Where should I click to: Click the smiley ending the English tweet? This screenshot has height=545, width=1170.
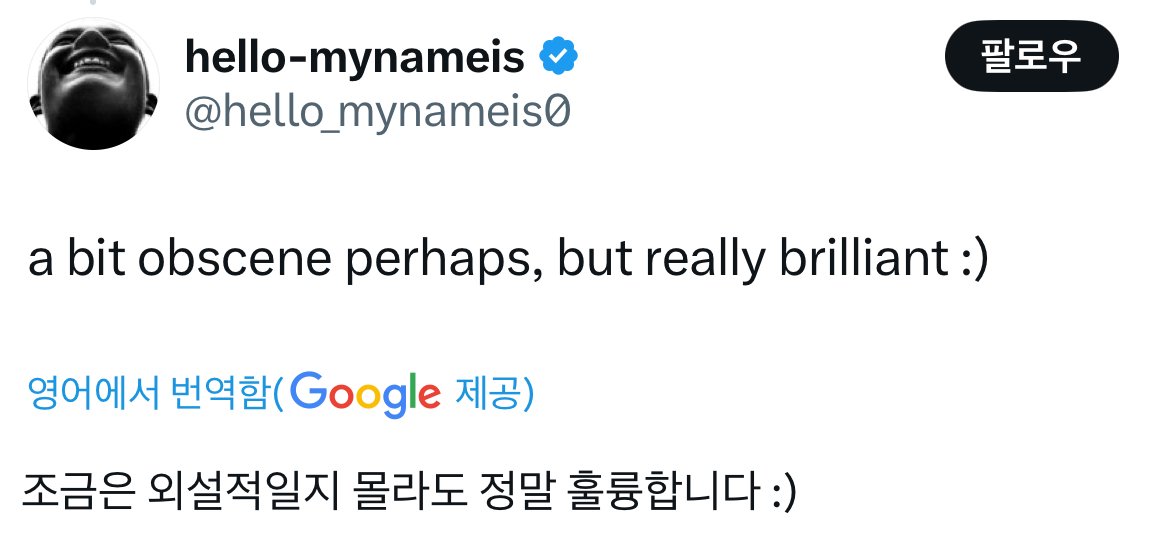[971, 260]
